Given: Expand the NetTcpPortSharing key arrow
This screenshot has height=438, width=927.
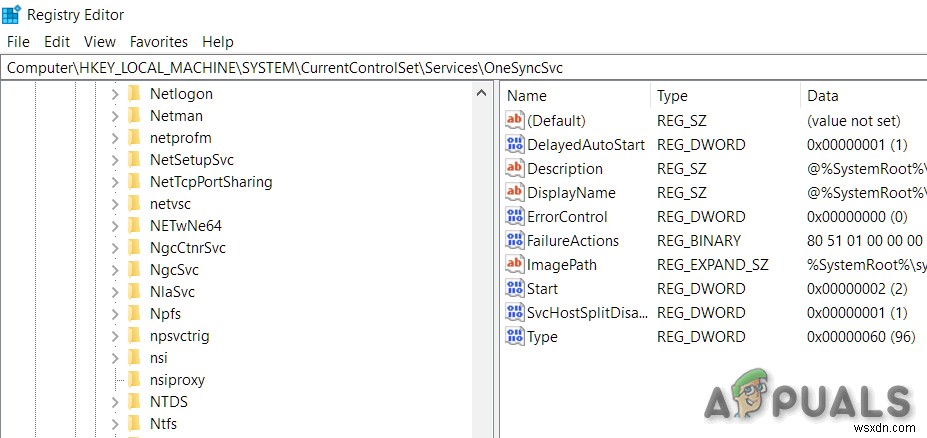Looking at the screenshot, I should pos(115,182).
